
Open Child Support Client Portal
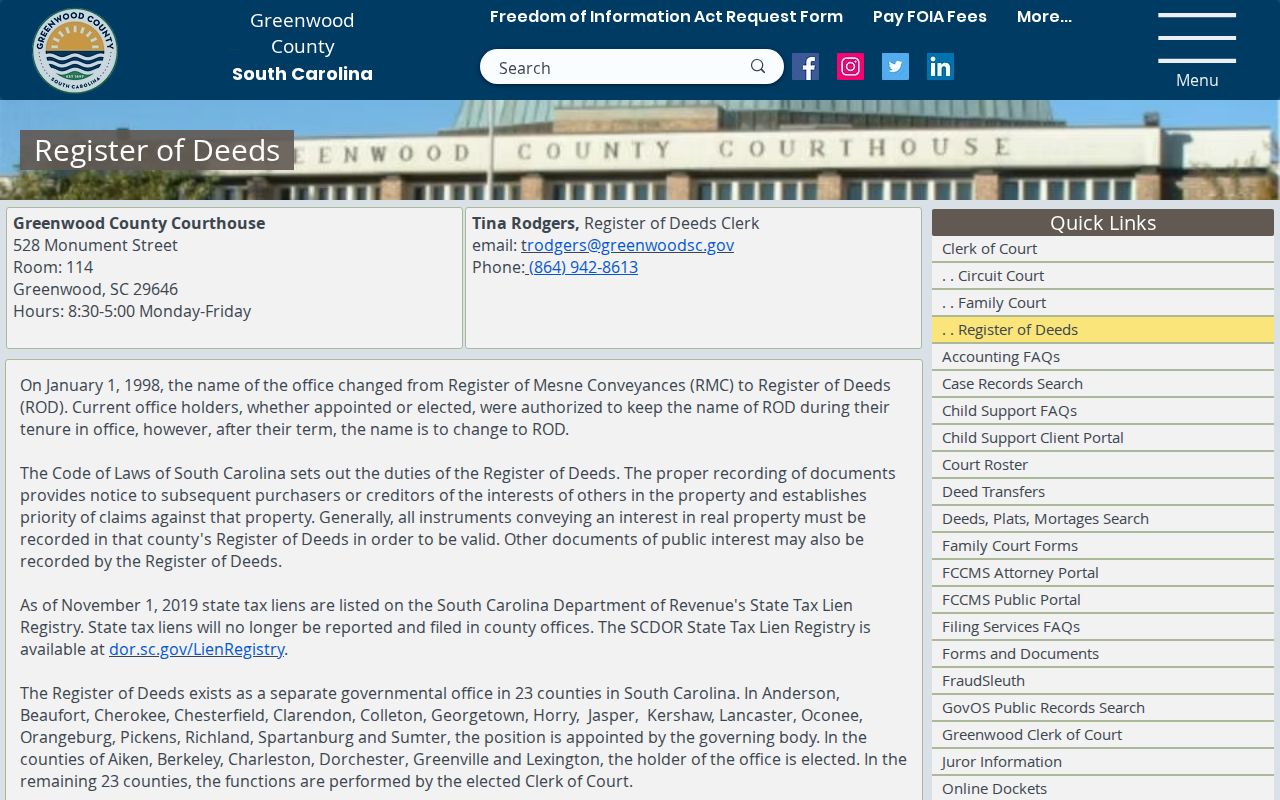(1103, 438)
